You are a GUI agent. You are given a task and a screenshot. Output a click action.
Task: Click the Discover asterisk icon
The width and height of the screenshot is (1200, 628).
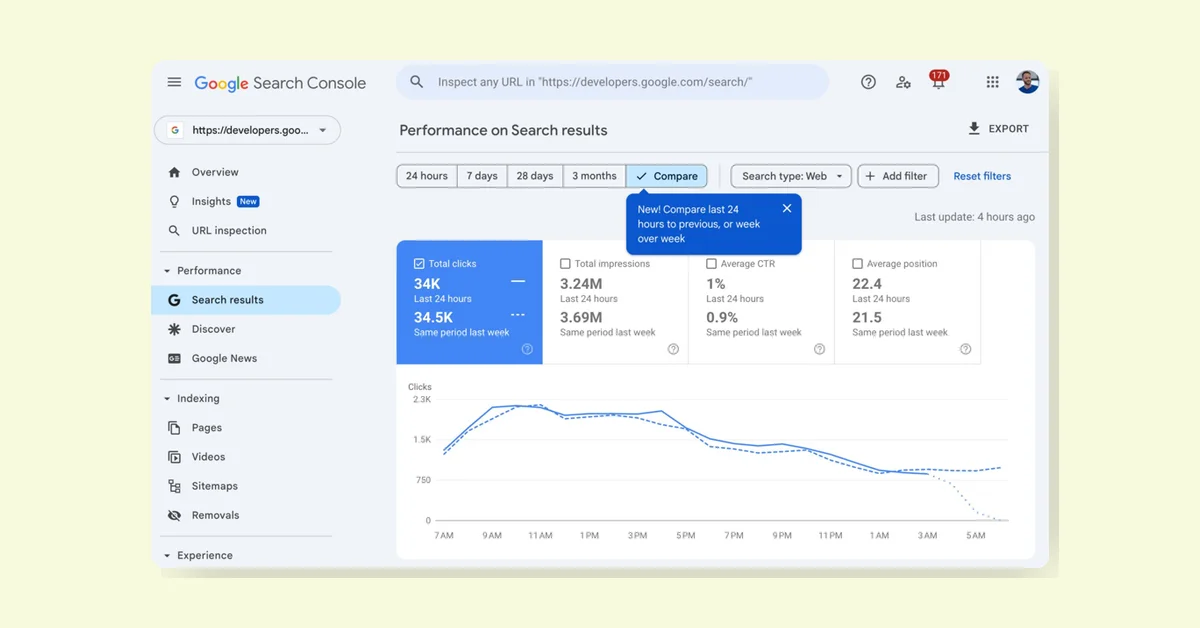[x=174, y=329]
